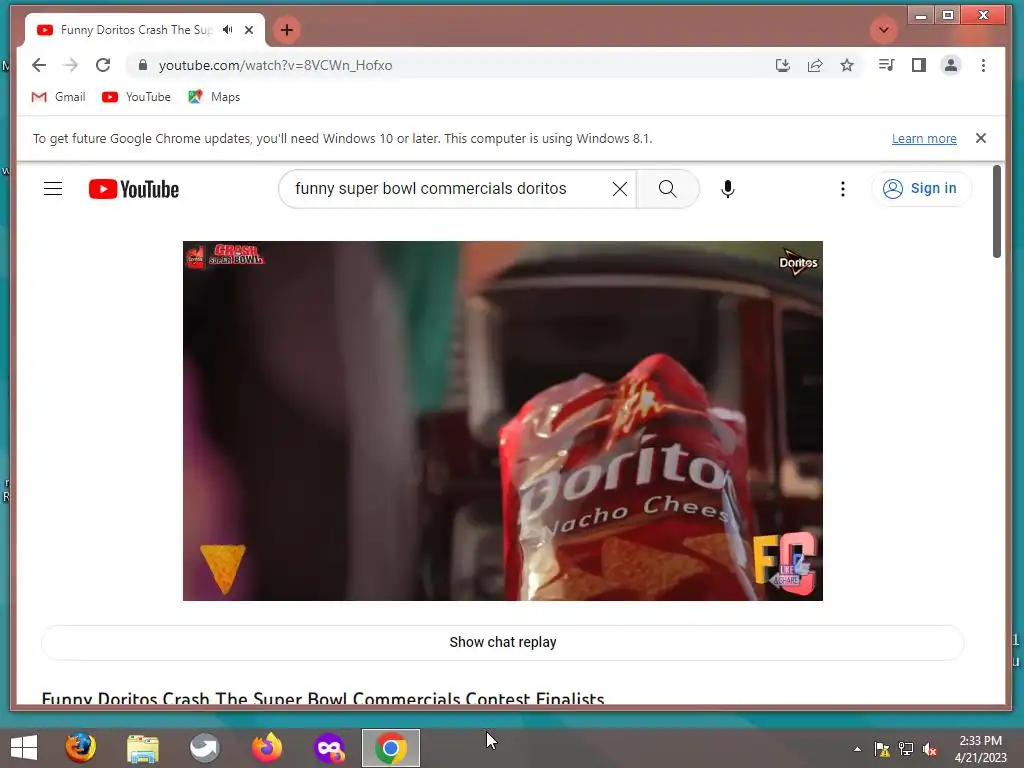
Task: Open the YouTube bookmark
Action: point(136,97)
